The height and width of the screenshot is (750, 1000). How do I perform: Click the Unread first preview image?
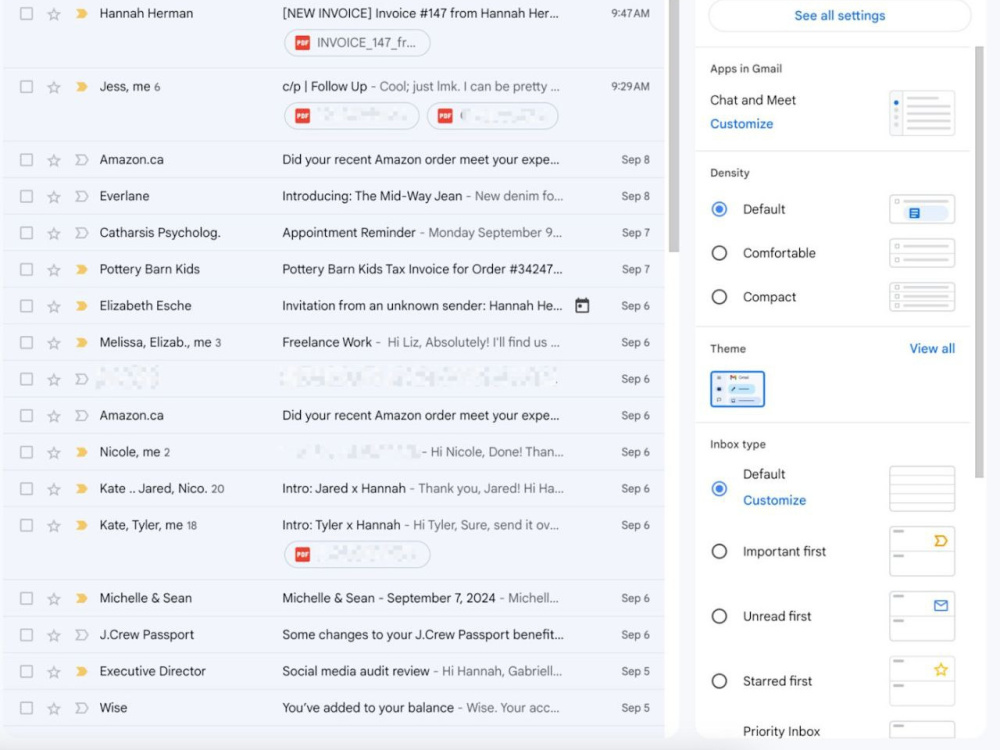[922, 616]
